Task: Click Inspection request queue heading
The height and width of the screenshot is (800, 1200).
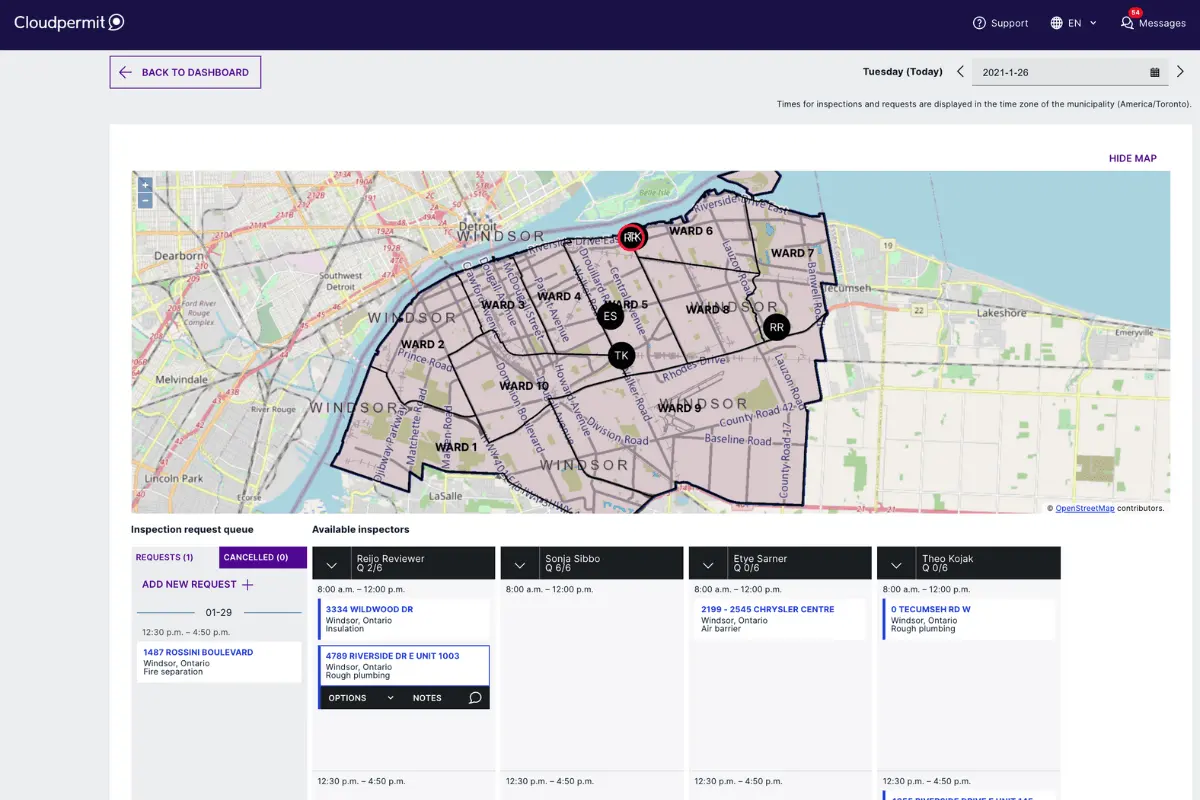Action: pyautogui.click(x=192, y=529)
